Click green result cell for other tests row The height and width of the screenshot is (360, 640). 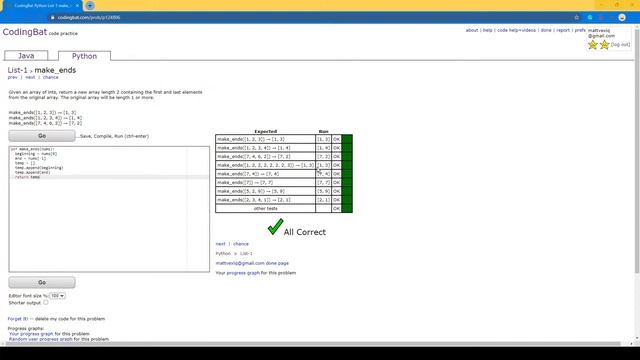coord(347,209)
